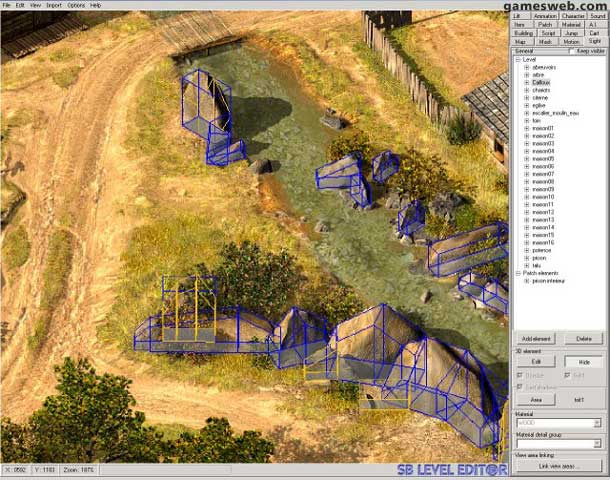Click the Hide button under 3D element

pyautogui.click(x=583, y=361)
